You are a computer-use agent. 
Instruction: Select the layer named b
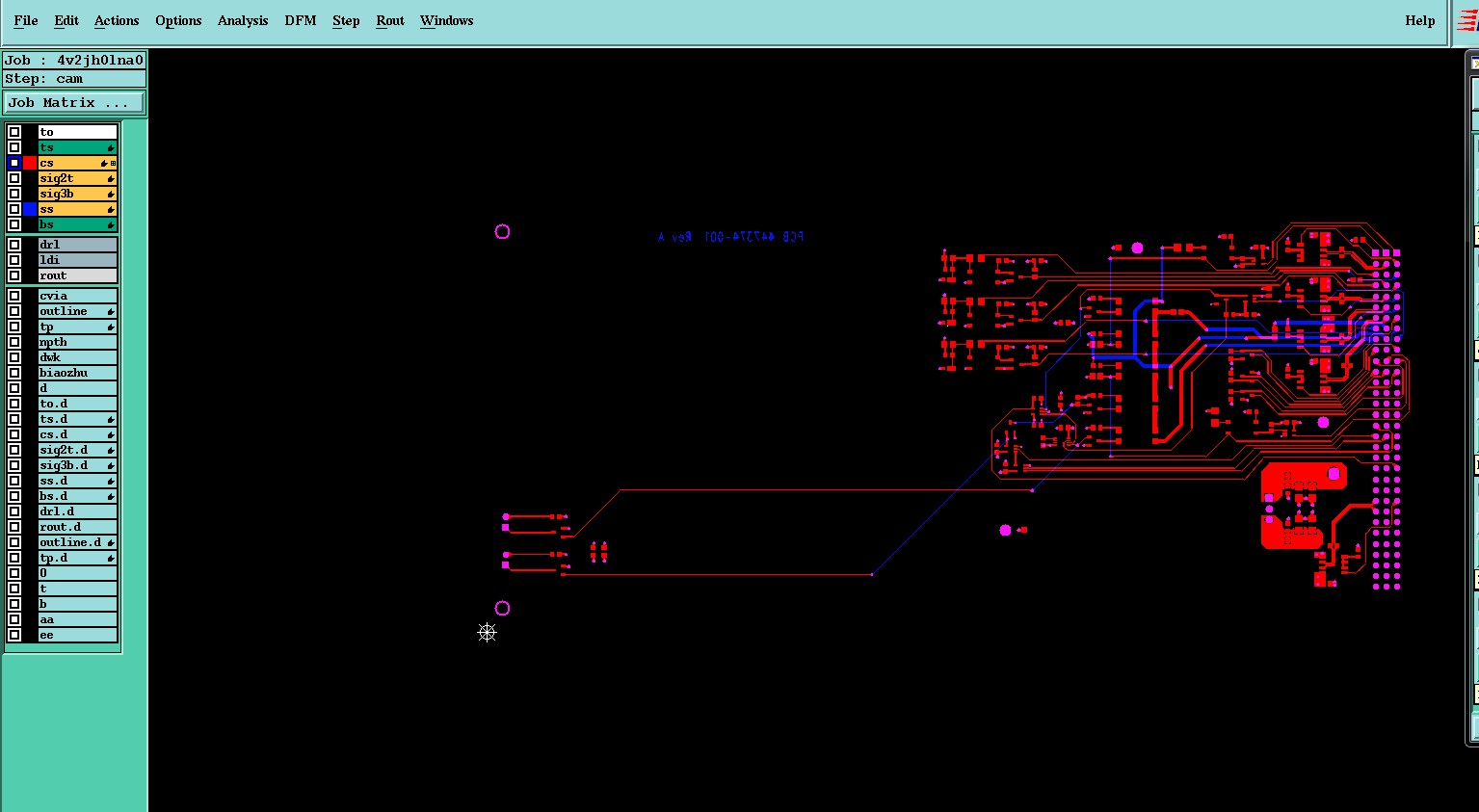pos(77,604)
